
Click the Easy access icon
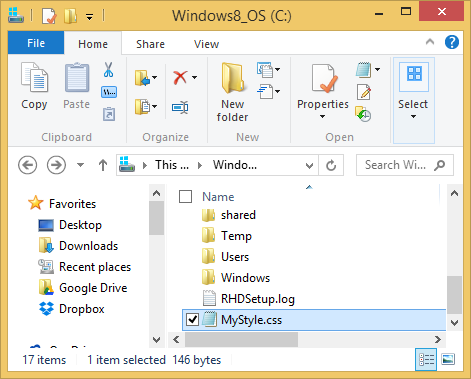click(x=265, y=92)
